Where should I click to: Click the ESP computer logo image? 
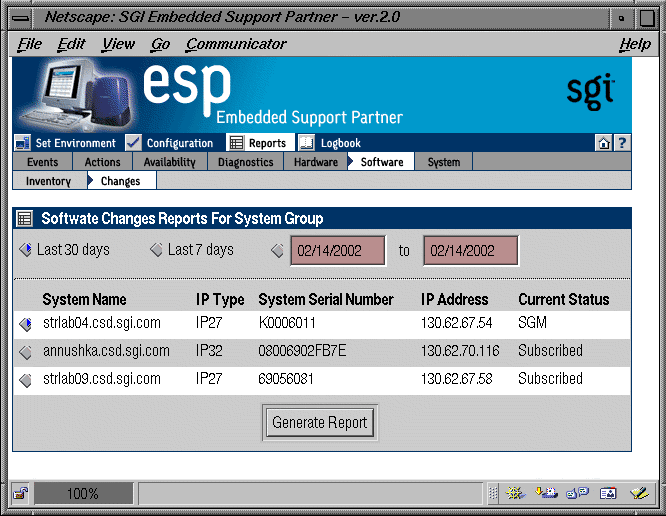[78, 95]
